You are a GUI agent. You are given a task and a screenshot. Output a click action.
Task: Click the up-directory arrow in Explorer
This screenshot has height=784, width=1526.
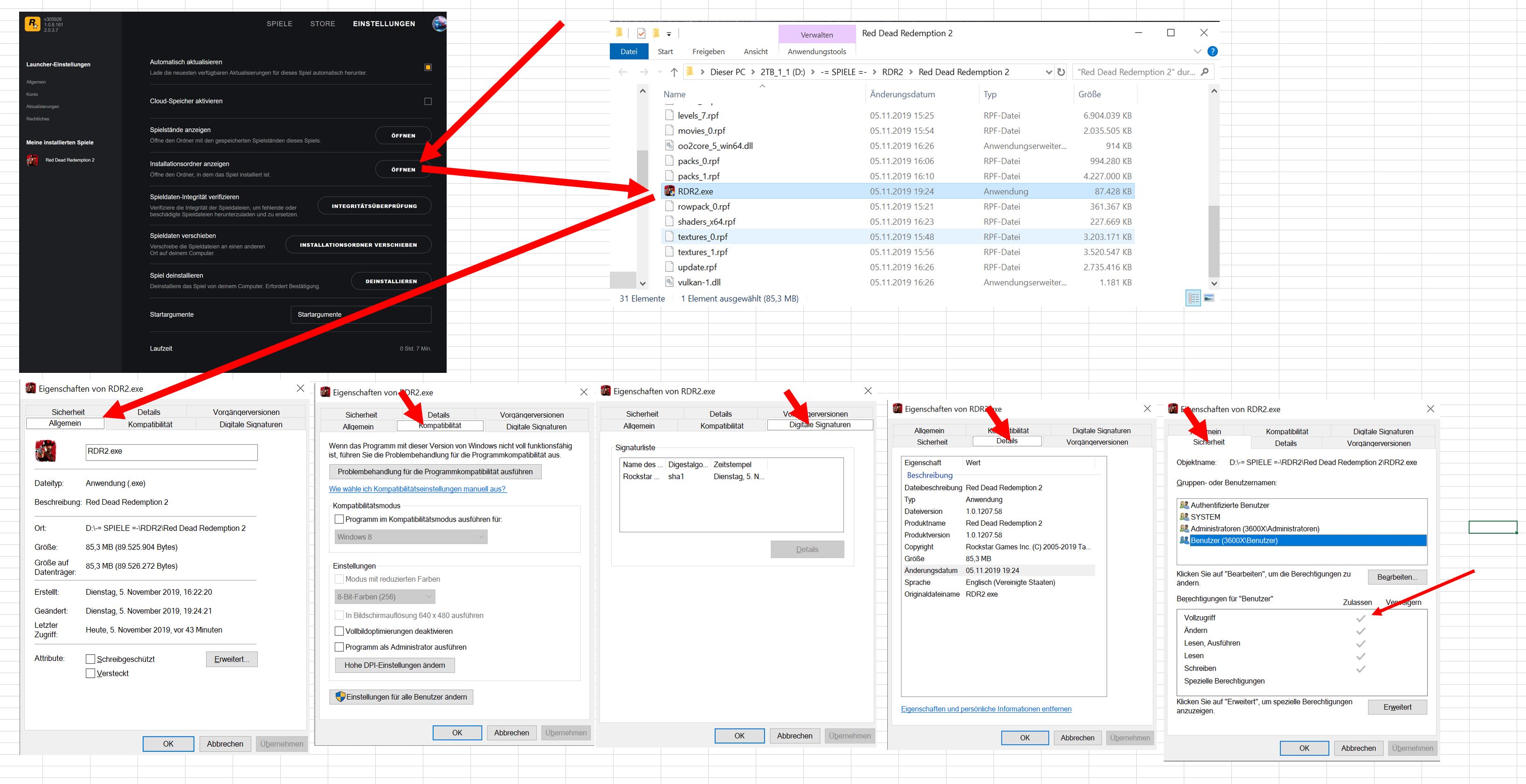coord(674,72)
